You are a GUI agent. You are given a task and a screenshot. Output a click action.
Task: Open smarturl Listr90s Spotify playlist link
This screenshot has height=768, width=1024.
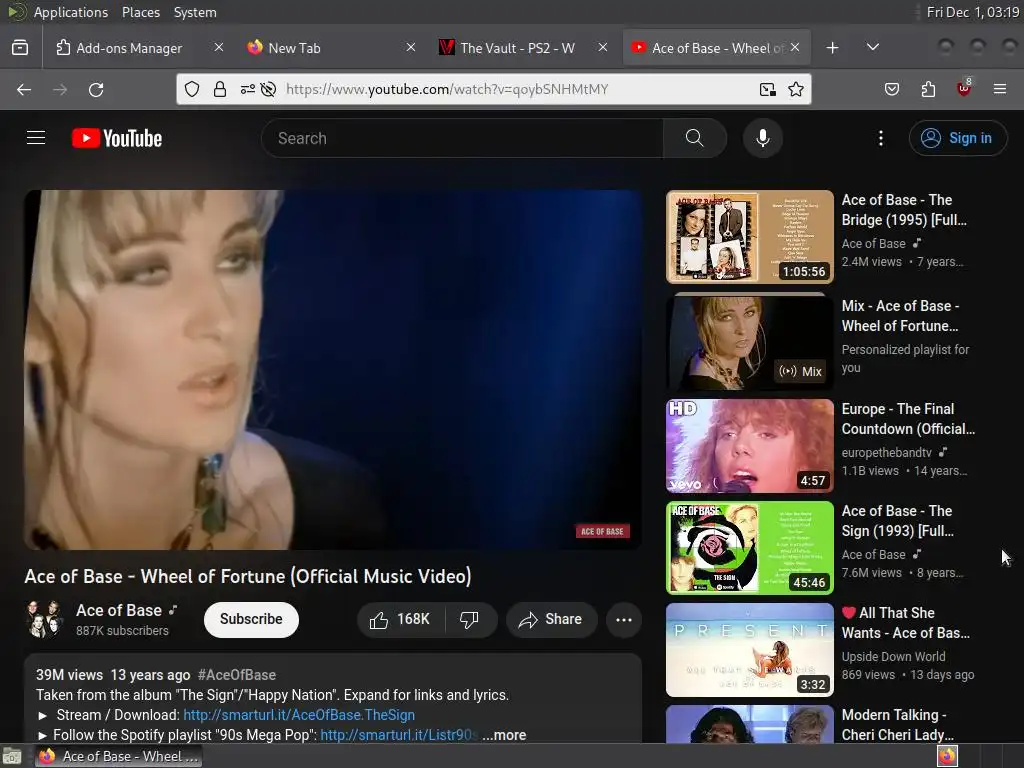(x=399, y=735)
